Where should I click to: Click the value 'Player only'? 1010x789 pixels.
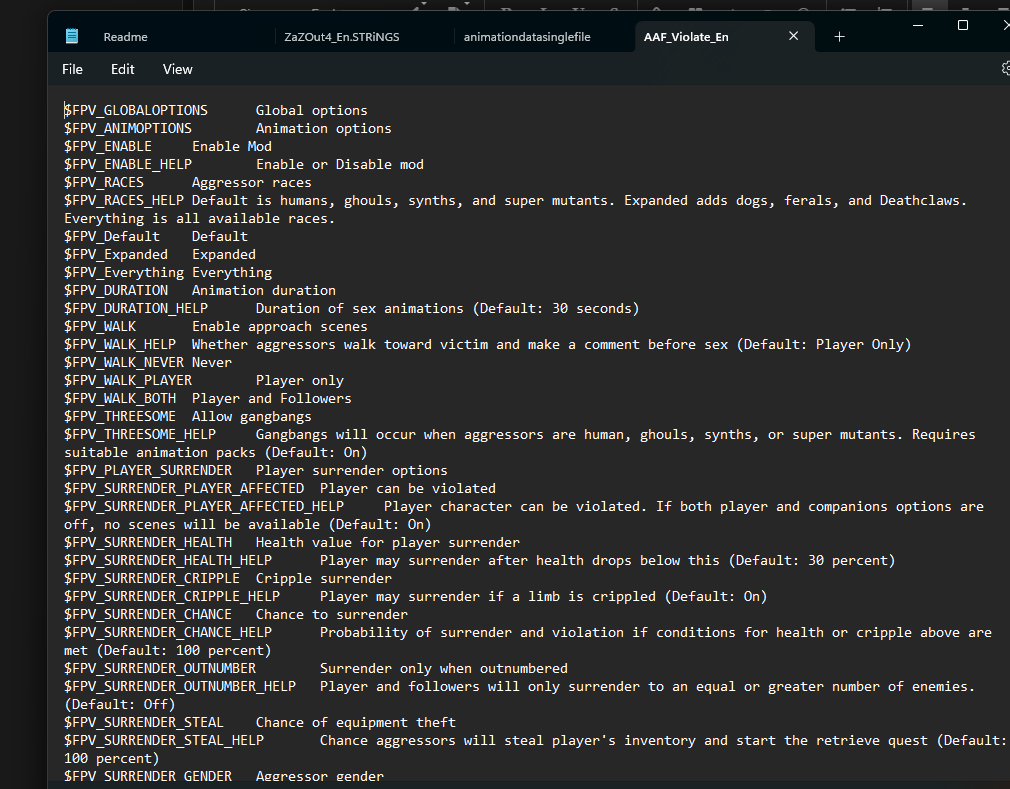tap(300, 381)
